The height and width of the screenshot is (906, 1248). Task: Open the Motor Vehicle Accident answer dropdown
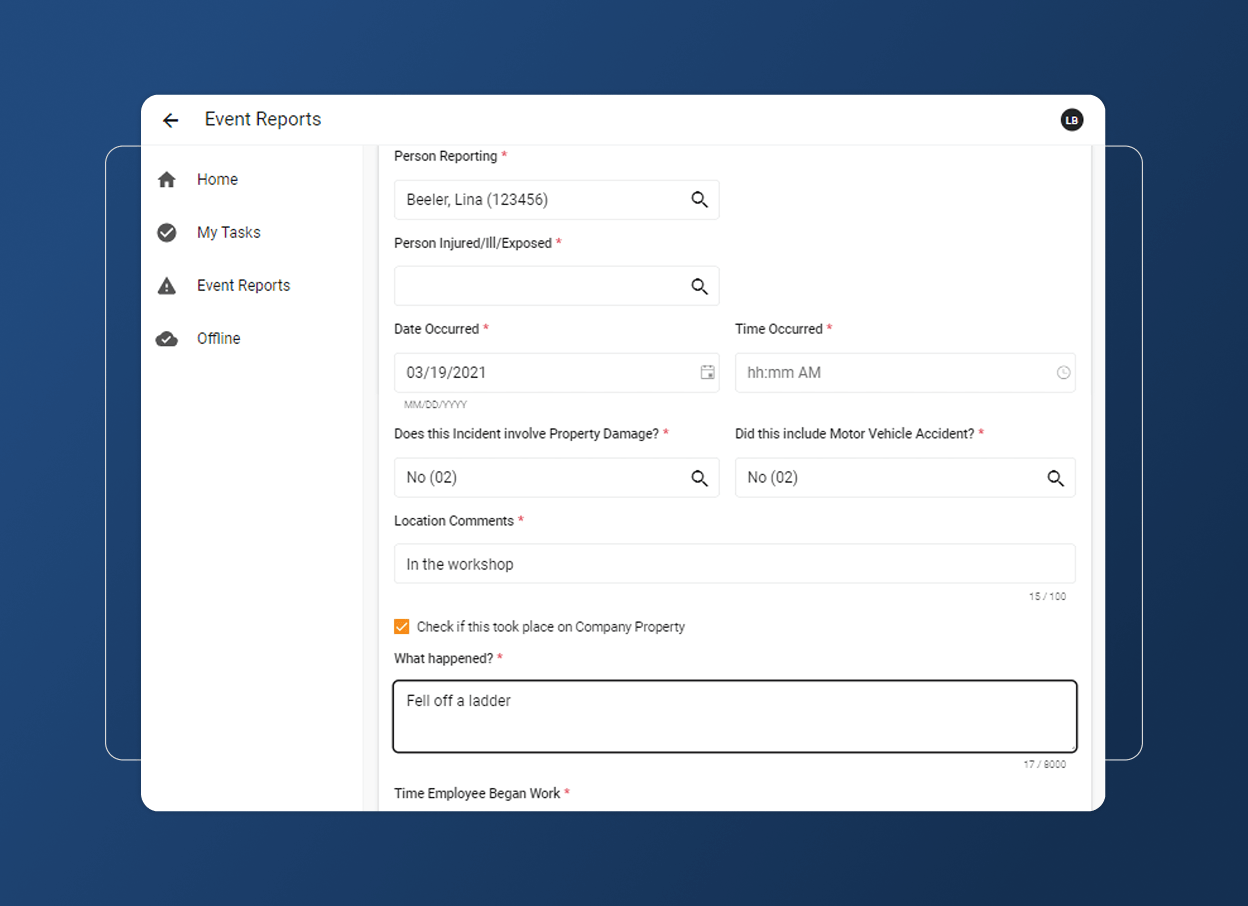point(905,477)
